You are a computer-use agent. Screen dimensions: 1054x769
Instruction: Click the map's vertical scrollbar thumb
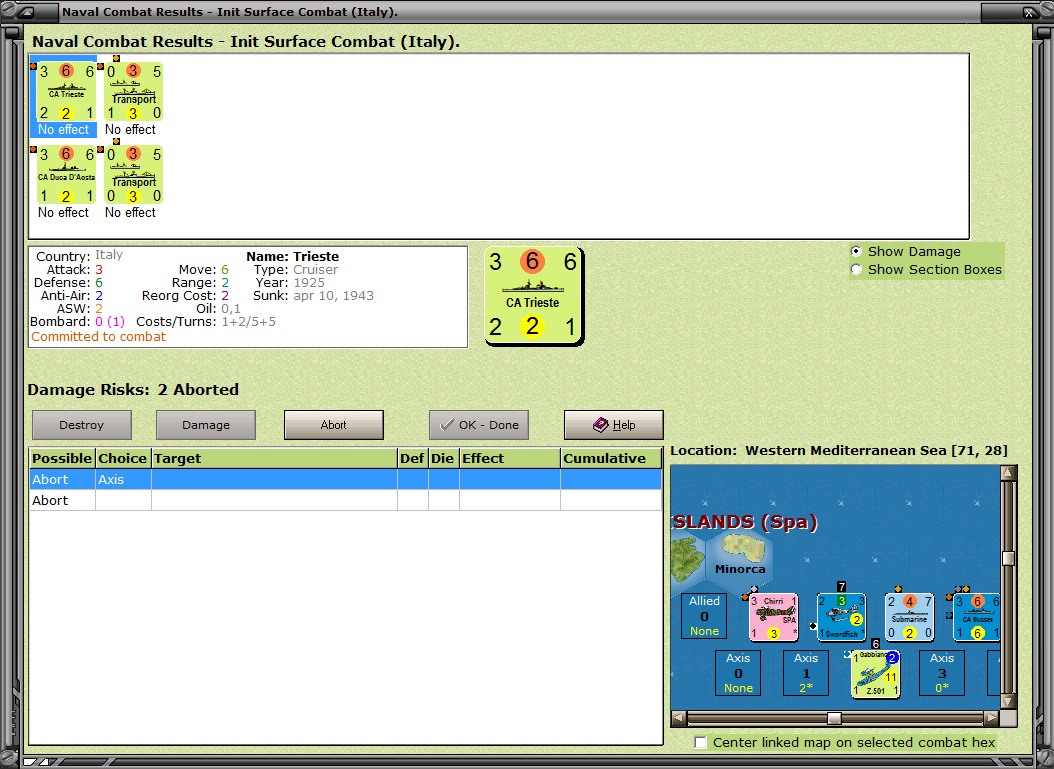click(x=1008, y=559)
